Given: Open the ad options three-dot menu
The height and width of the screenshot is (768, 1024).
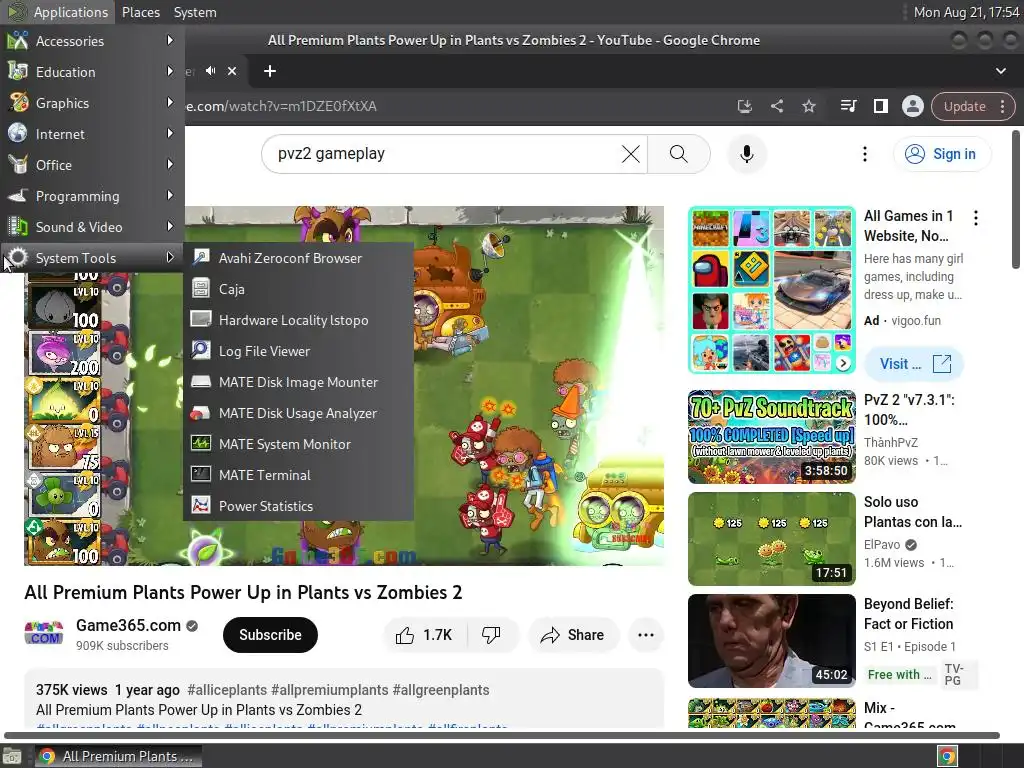Looking at the screenshot, I should coord(976,217).
